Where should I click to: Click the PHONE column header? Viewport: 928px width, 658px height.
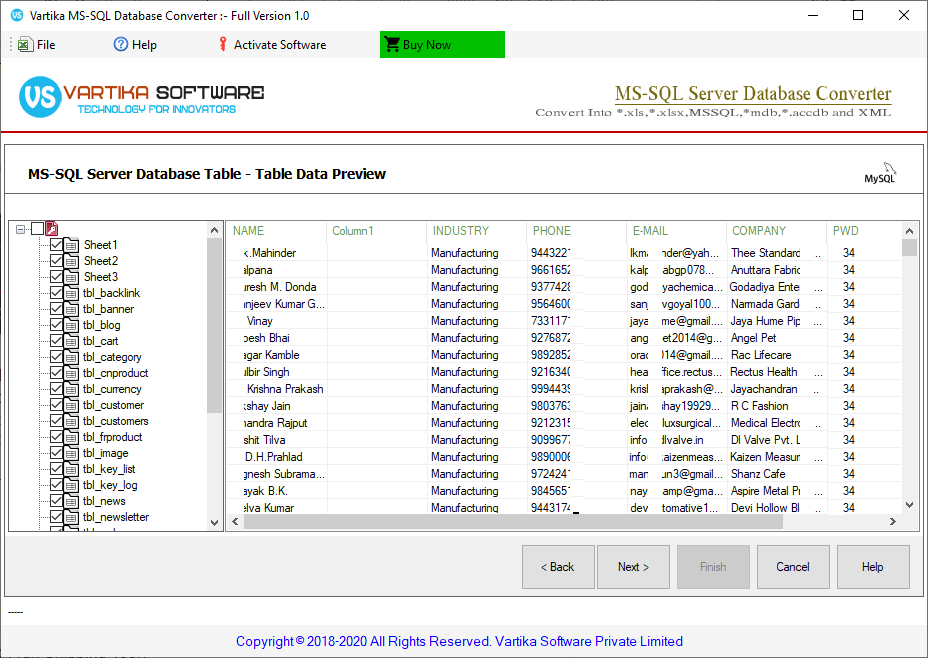tap(576, 231)
